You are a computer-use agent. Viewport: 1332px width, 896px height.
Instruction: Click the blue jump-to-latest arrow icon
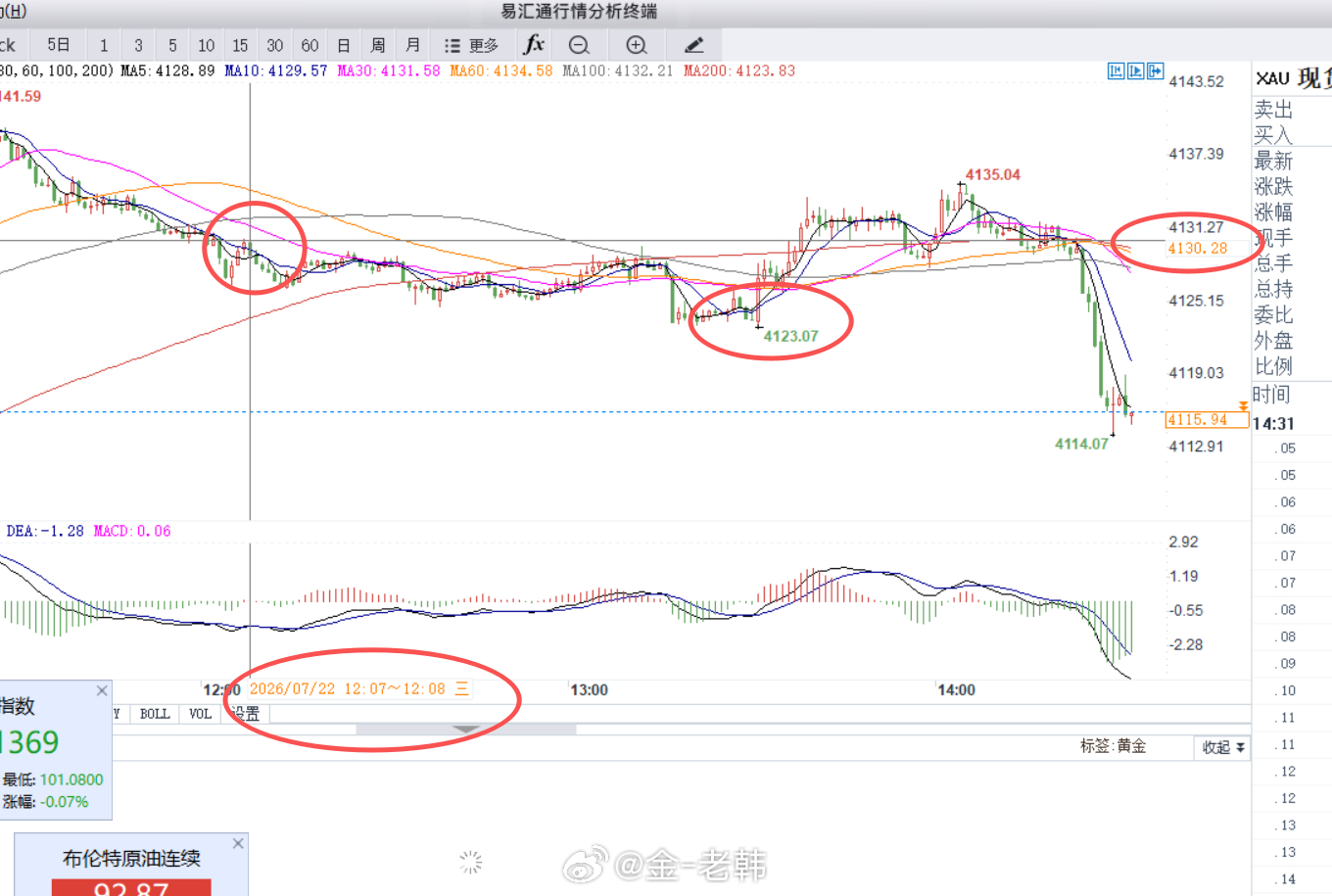pos(1156,71)
